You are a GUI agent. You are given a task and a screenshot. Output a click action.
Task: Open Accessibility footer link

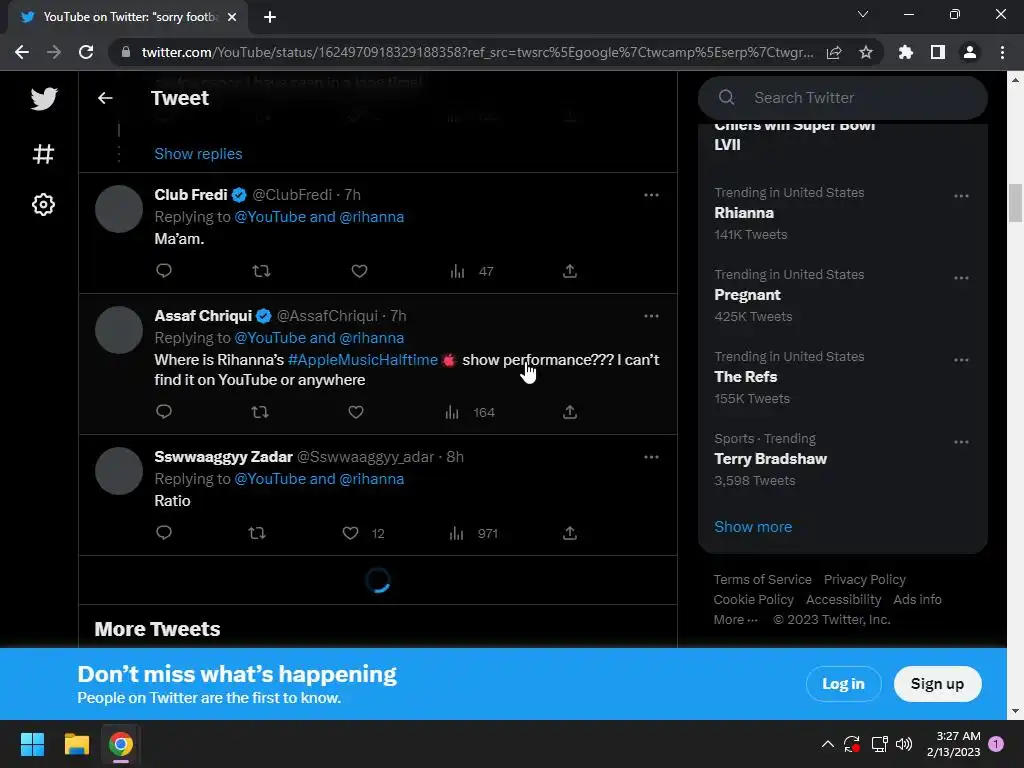[x=843, y=600]
